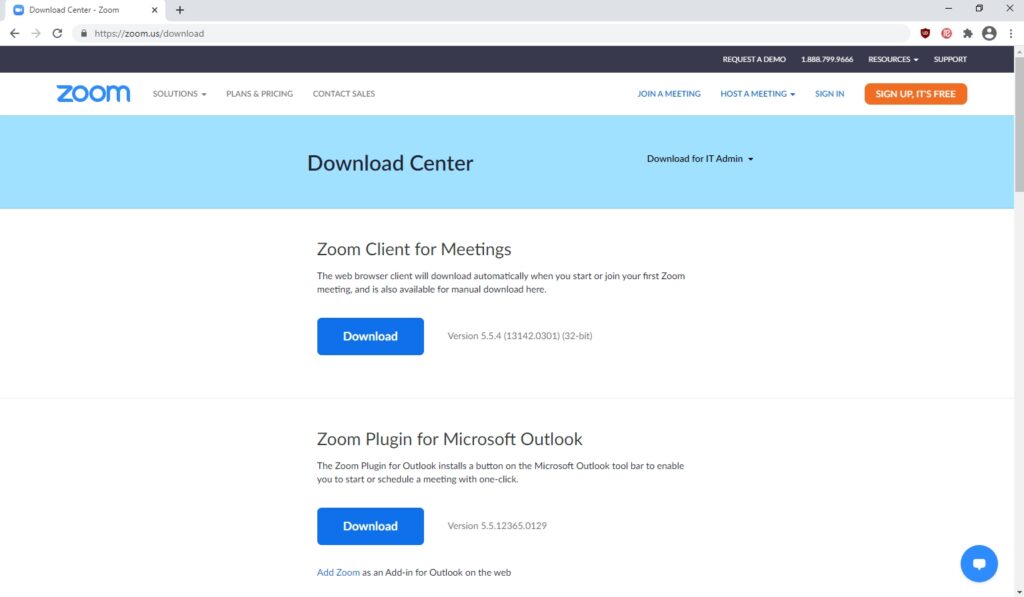Click Sign Up, It's Free button

(x=916, y=94)
